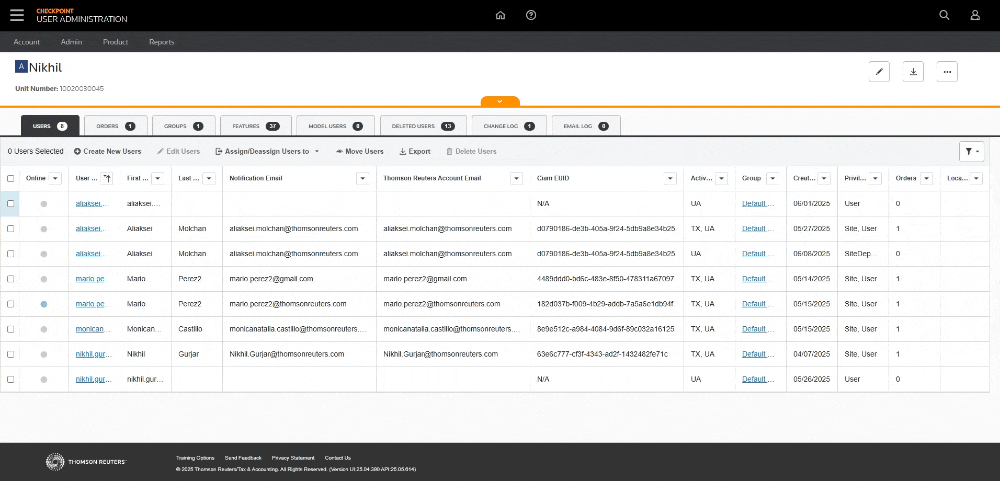The height and width of the screenshot is (481, 1000).
Task: Check the mario.perez2@gmail.com row checkbox
Action: [10, 279]
